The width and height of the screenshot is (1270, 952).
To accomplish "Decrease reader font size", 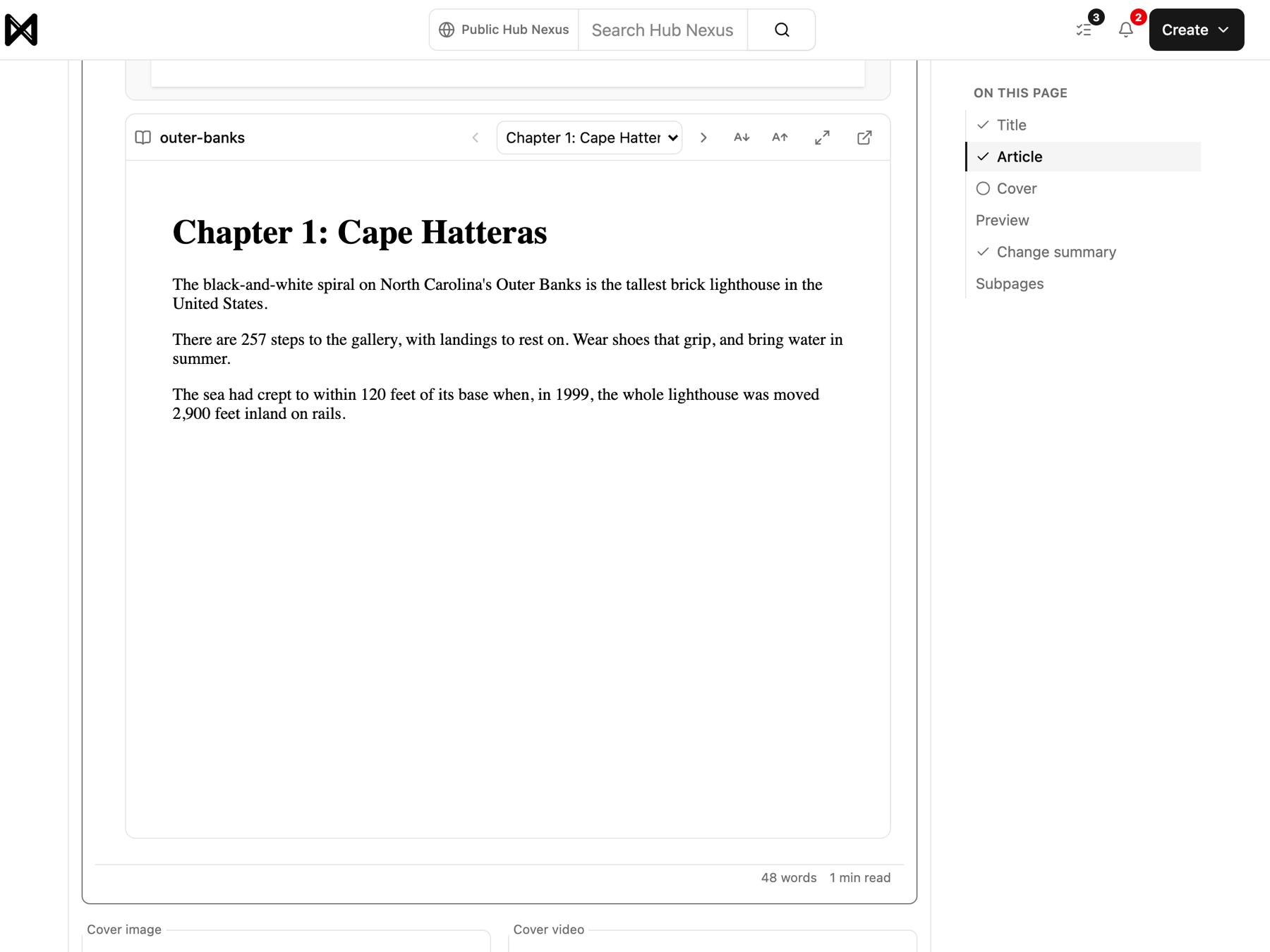I will point(742,138).
